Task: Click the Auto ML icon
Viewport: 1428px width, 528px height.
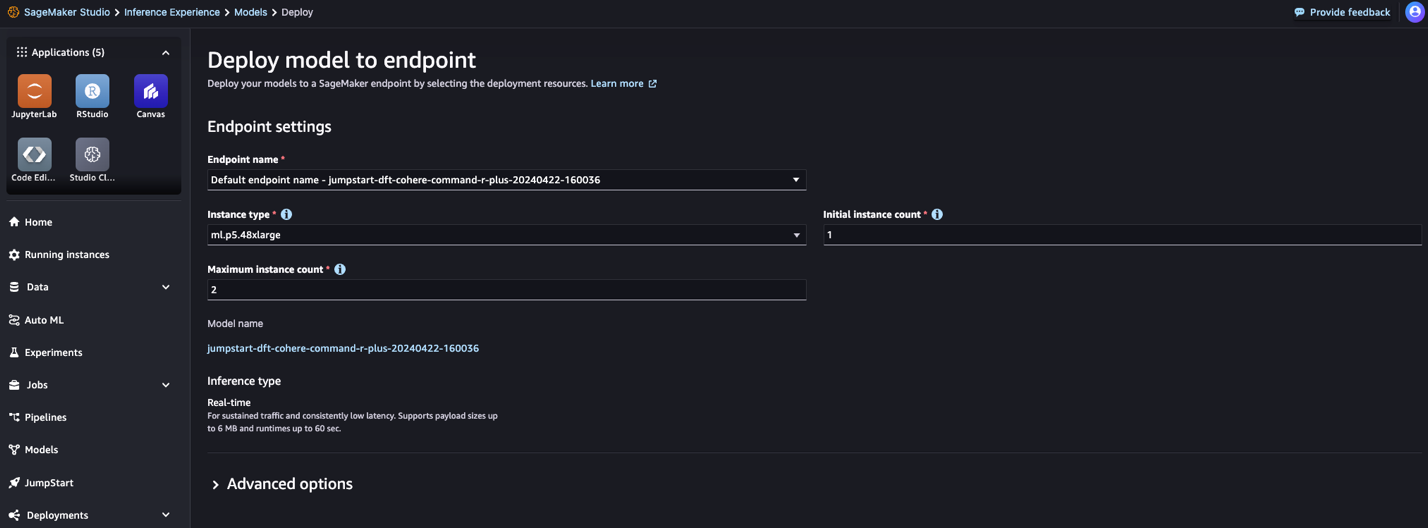Action: tap(14, 320)
